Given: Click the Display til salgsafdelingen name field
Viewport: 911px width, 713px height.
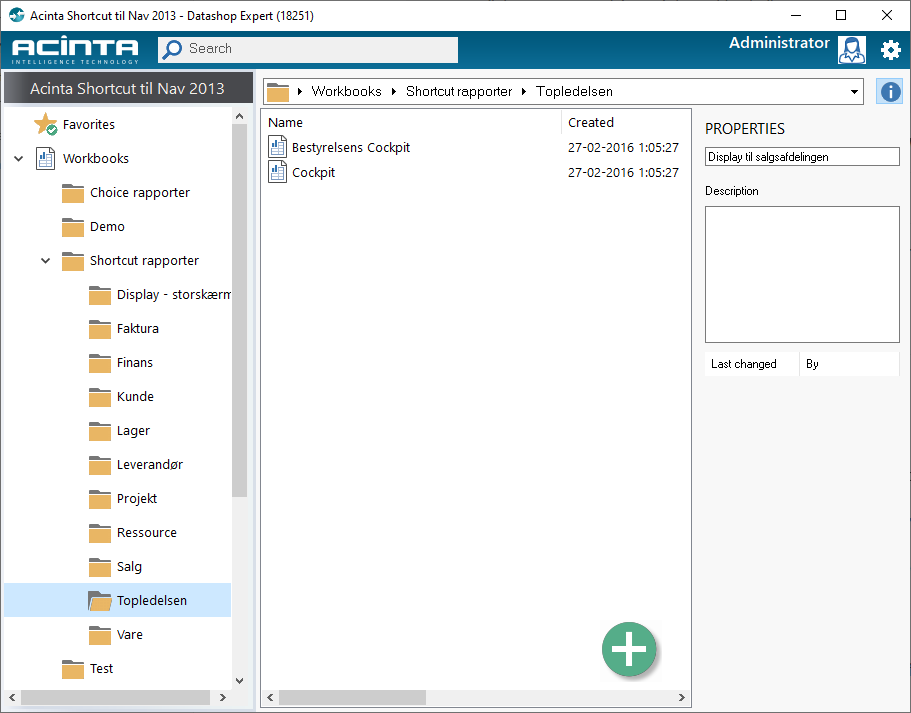Looking at the screenshot, I should [802, 157].
